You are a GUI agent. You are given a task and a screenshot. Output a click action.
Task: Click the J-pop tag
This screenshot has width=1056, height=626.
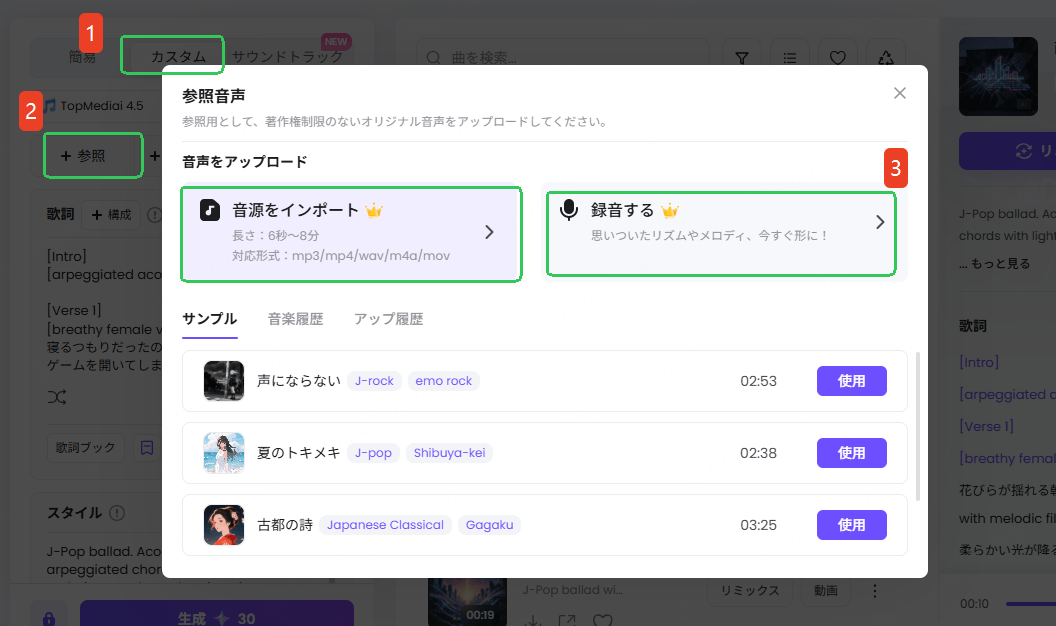(x=373, y=453)
